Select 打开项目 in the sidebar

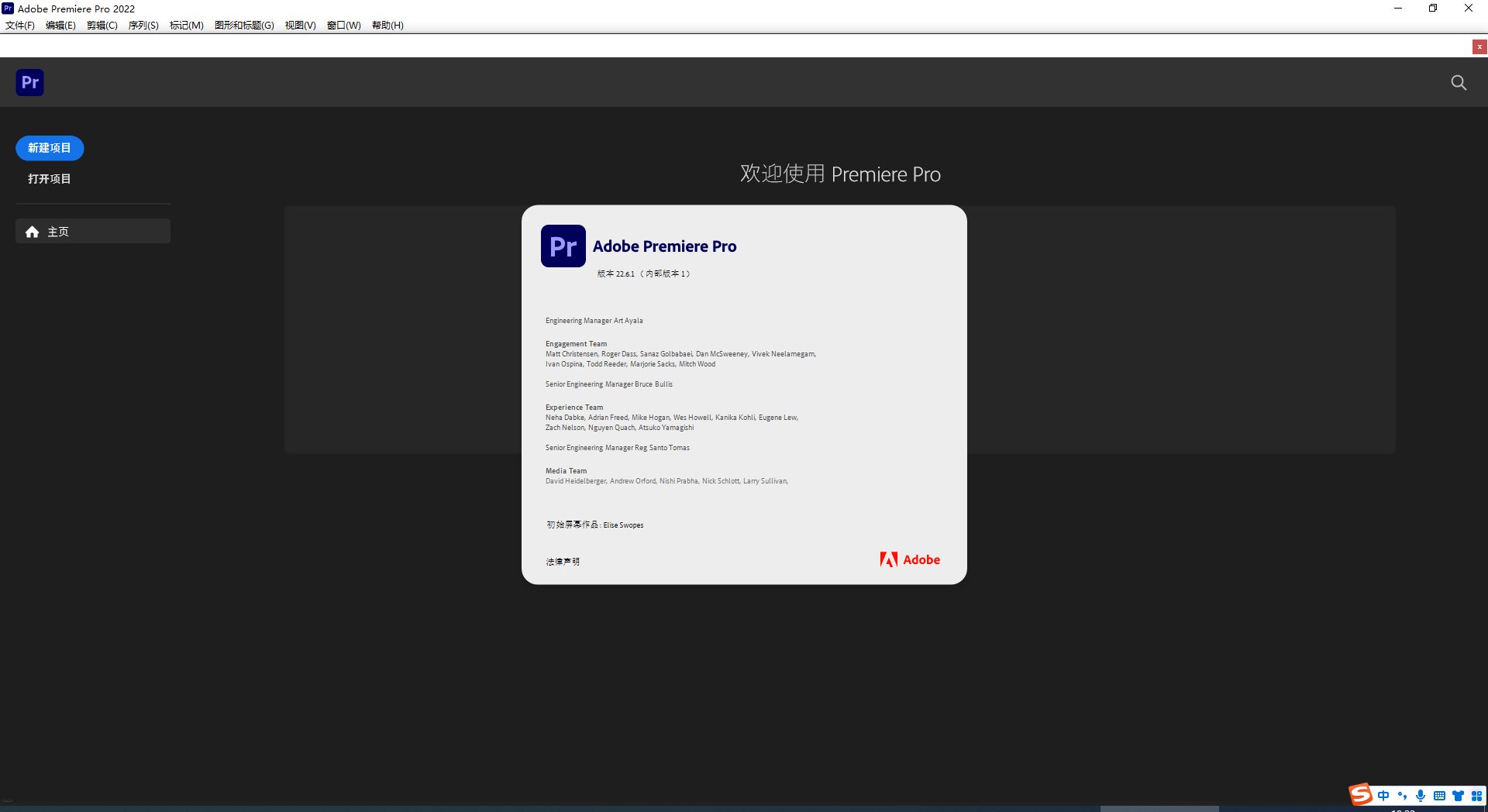point(49,178)
